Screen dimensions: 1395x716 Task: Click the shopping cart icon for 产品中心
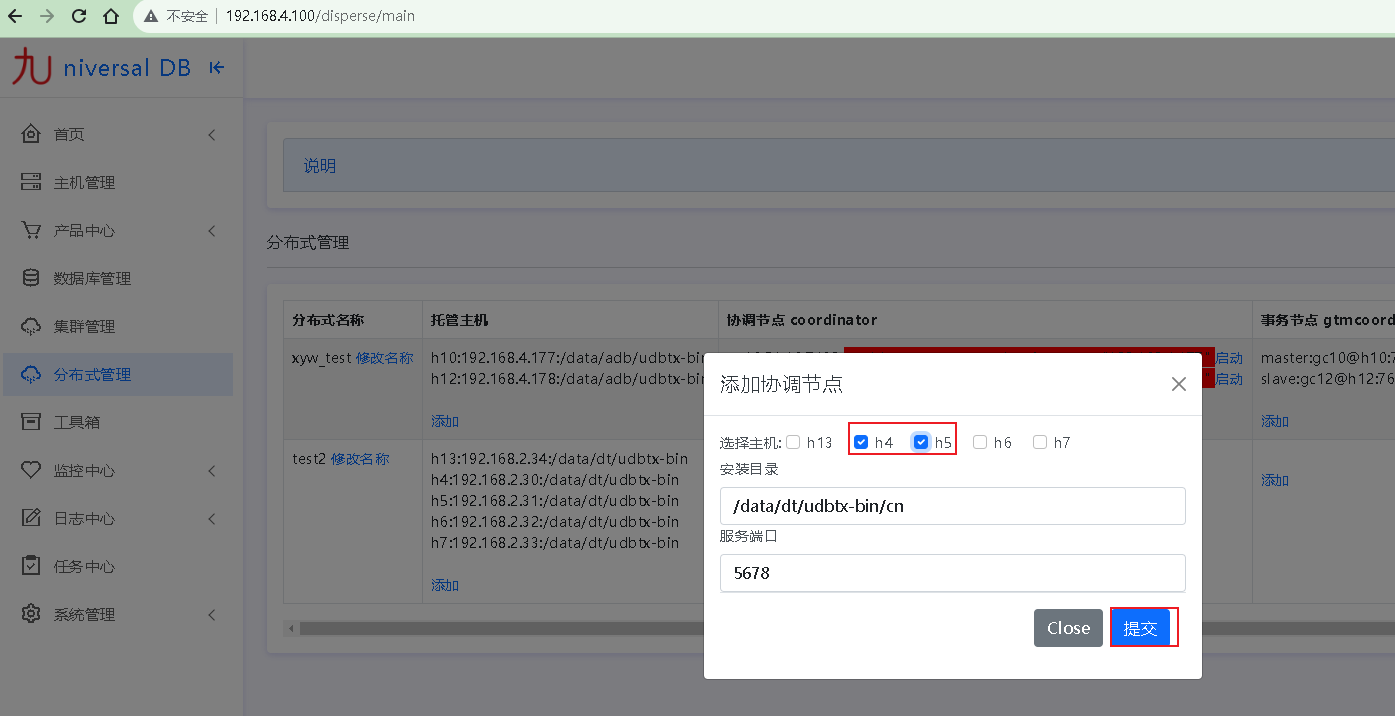click(x=31, y=230)
